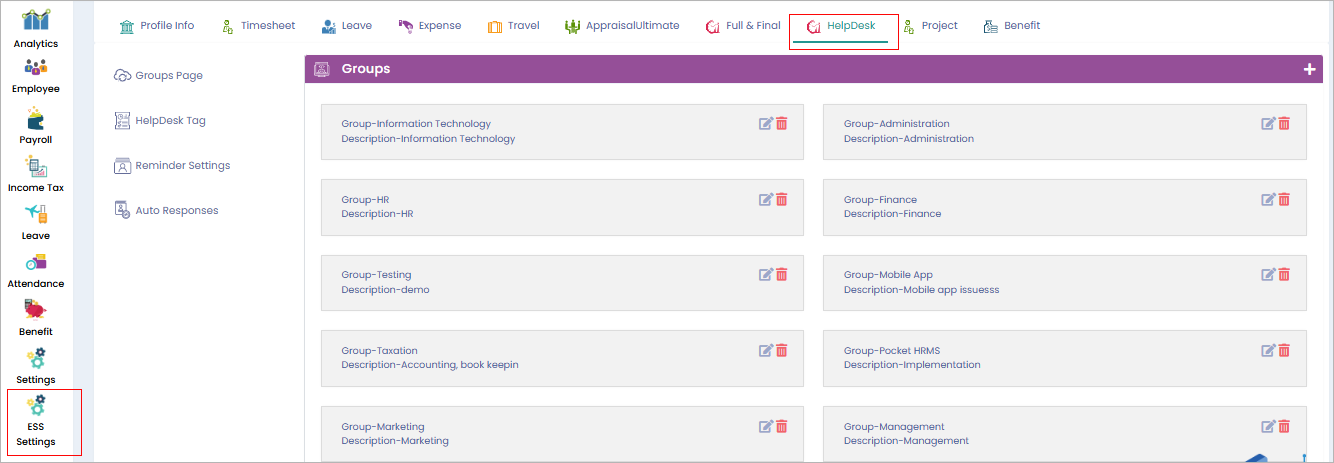Click edit icon for HR group
Screen dimensions: 1334x463
click(766, 199)
